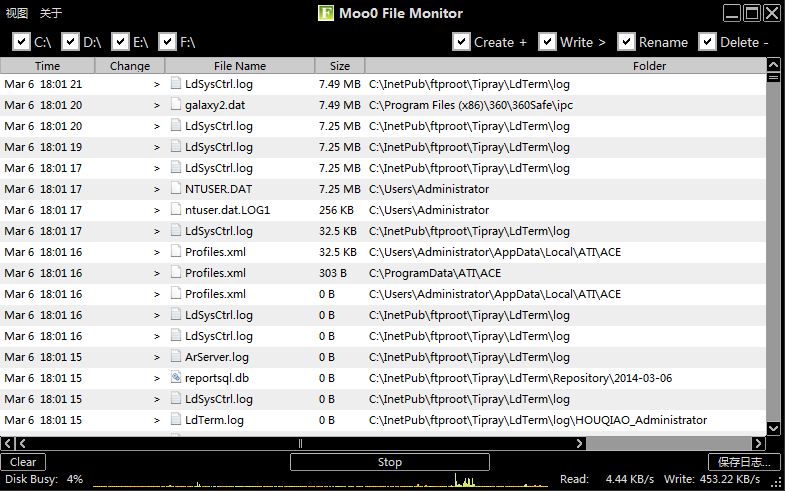
Task: Toggle monitoring of F:\ drive
Action: tap(167, 42)
